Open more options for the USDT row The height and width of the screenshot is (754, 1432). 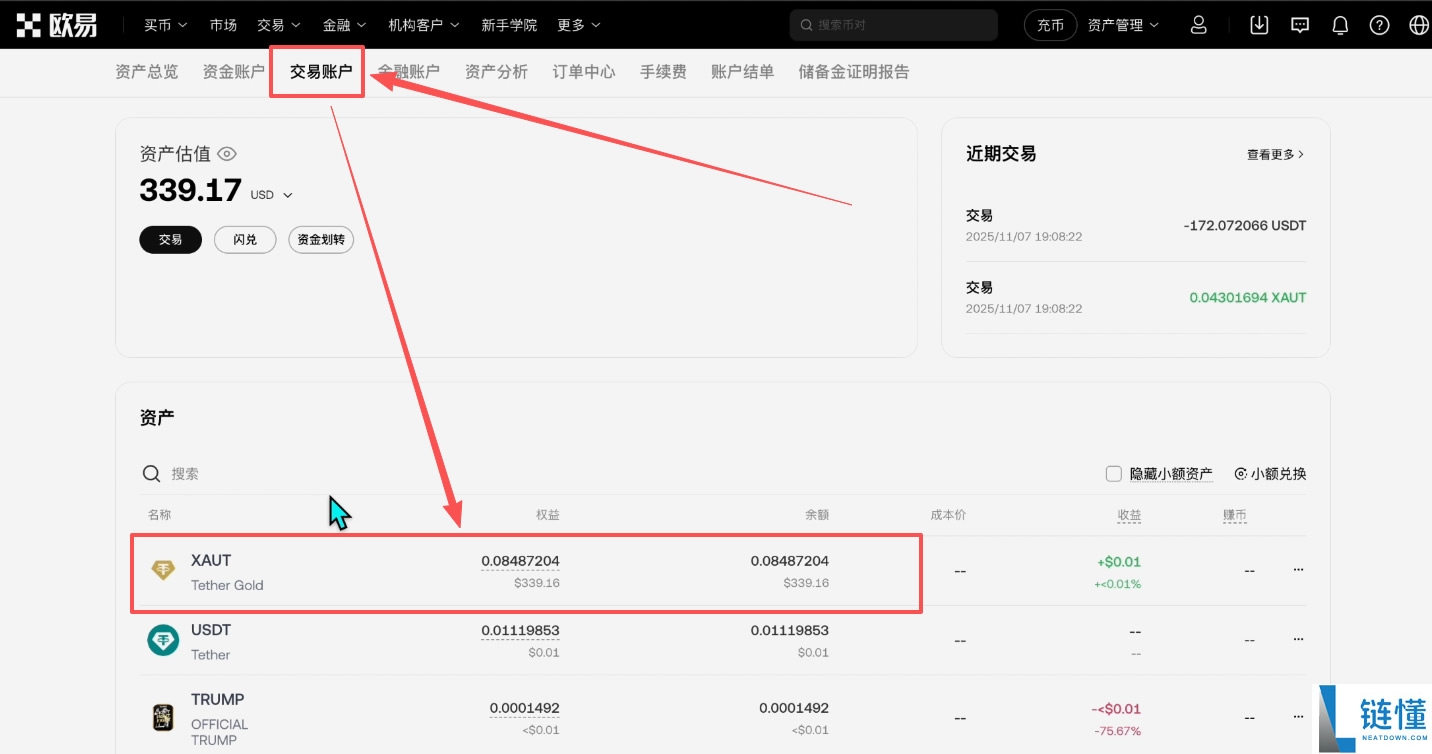pos(1297,639)
